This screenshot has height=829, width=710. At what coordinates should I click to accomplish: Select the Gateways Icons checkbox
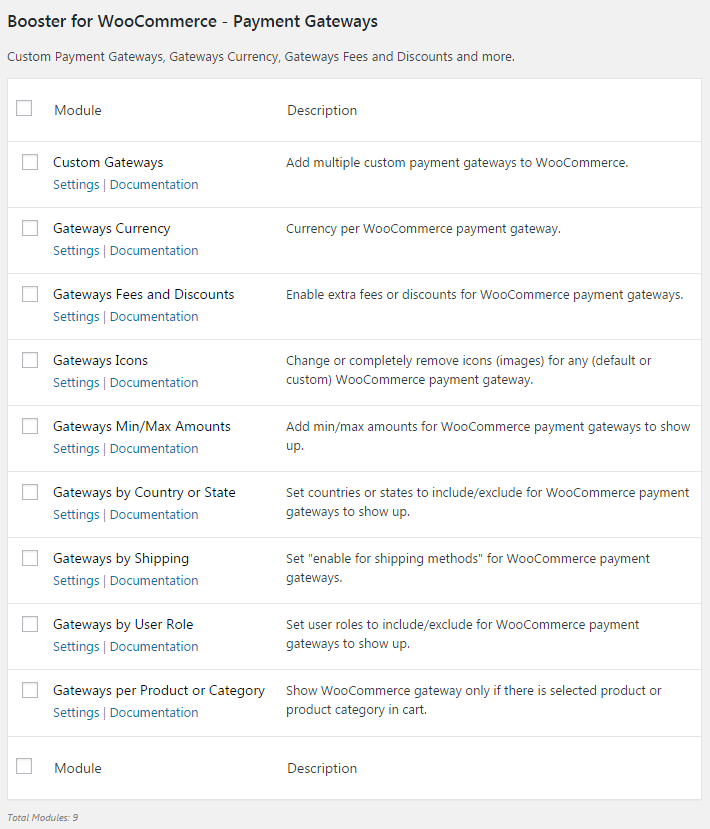[x=30, y=361]
